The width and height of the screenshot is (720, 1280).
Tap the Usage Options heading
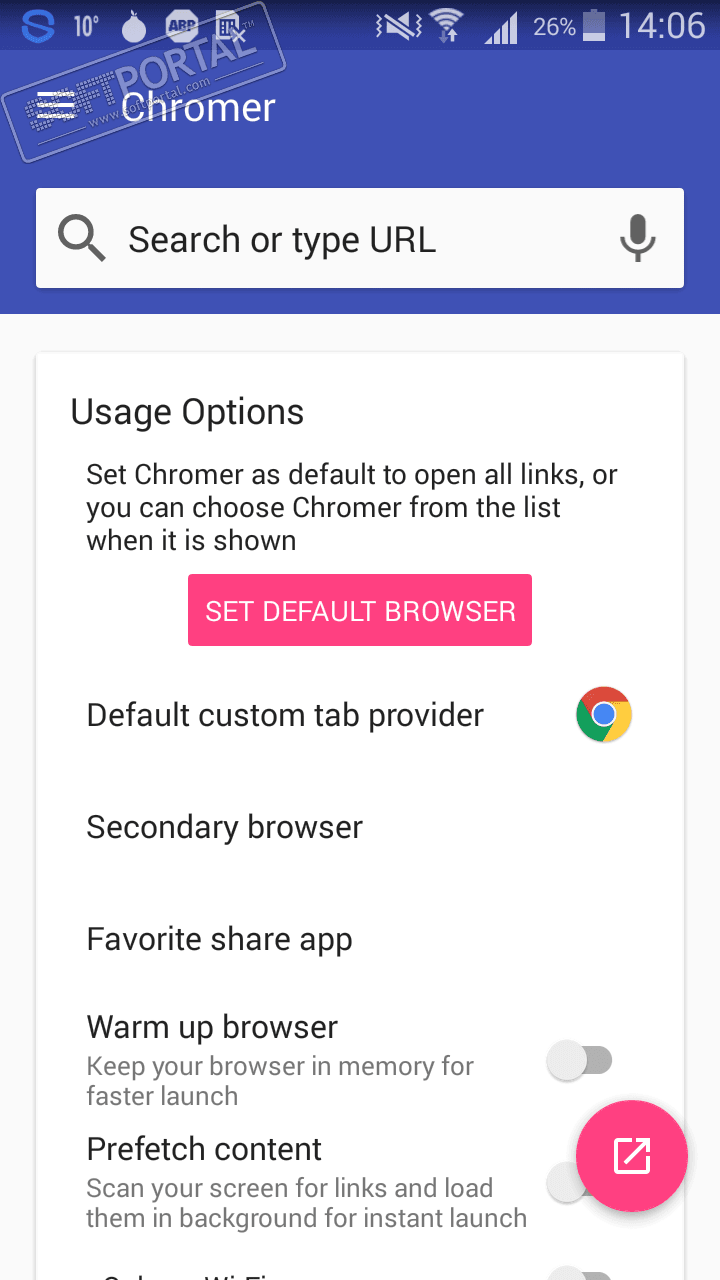click(187, 412)
